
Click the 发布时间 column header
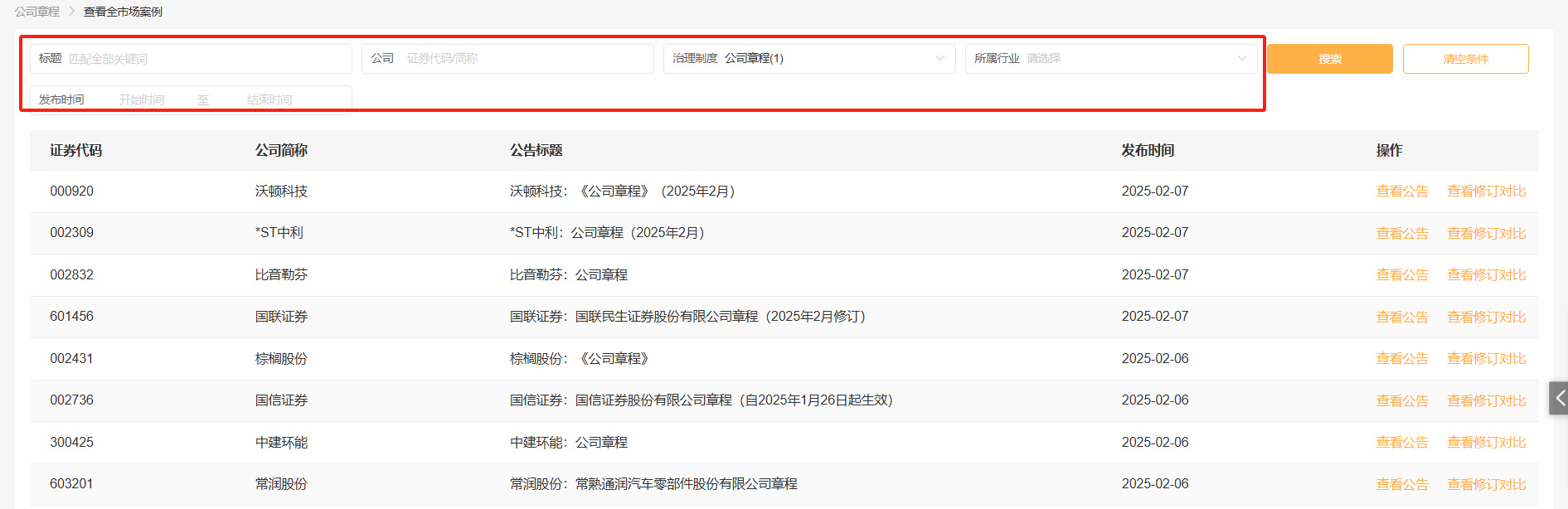pos(1148,150)
